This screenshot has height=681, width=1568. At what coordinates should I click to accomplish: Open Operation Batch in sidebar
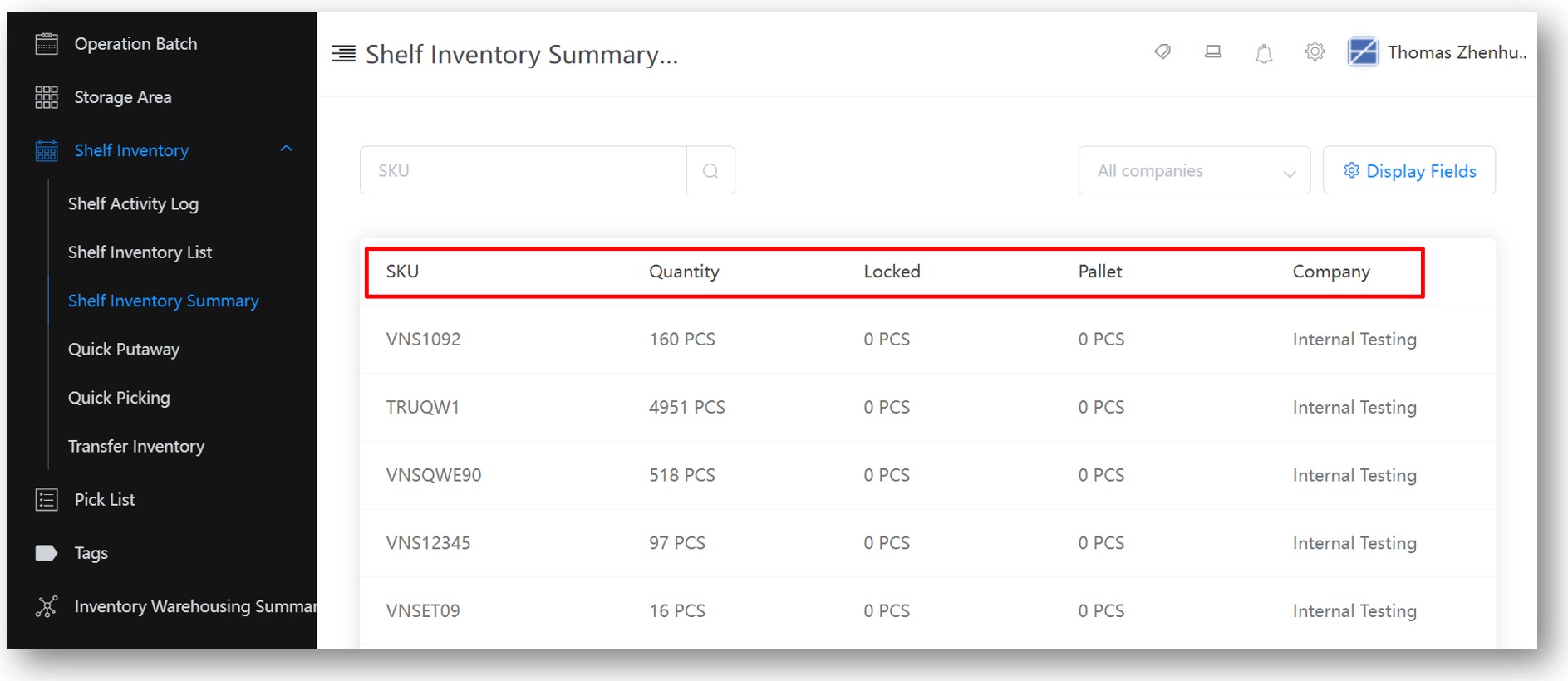click(x=135, y=44)
